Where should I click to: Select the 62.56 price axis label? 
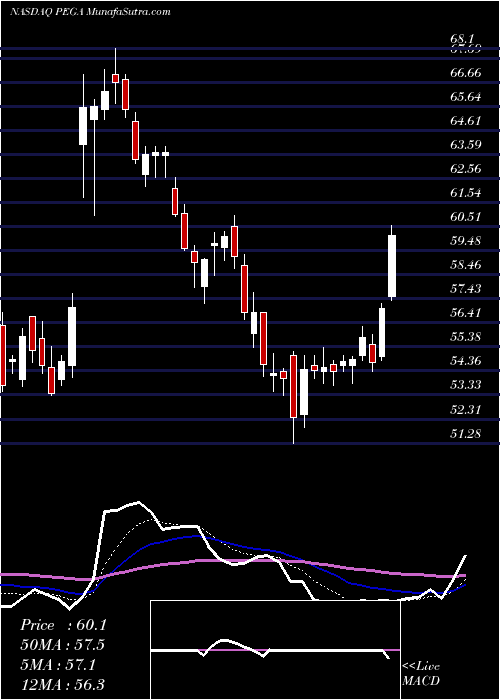[x=465, y=169]
